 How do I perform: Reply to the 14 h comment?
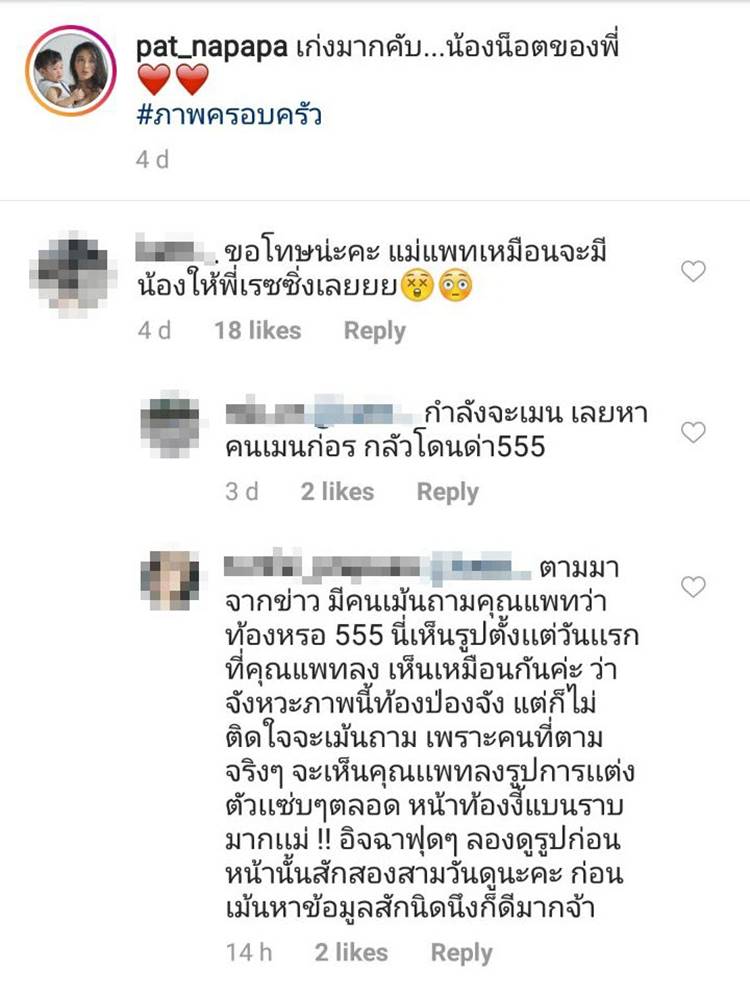tap(461, 953)
